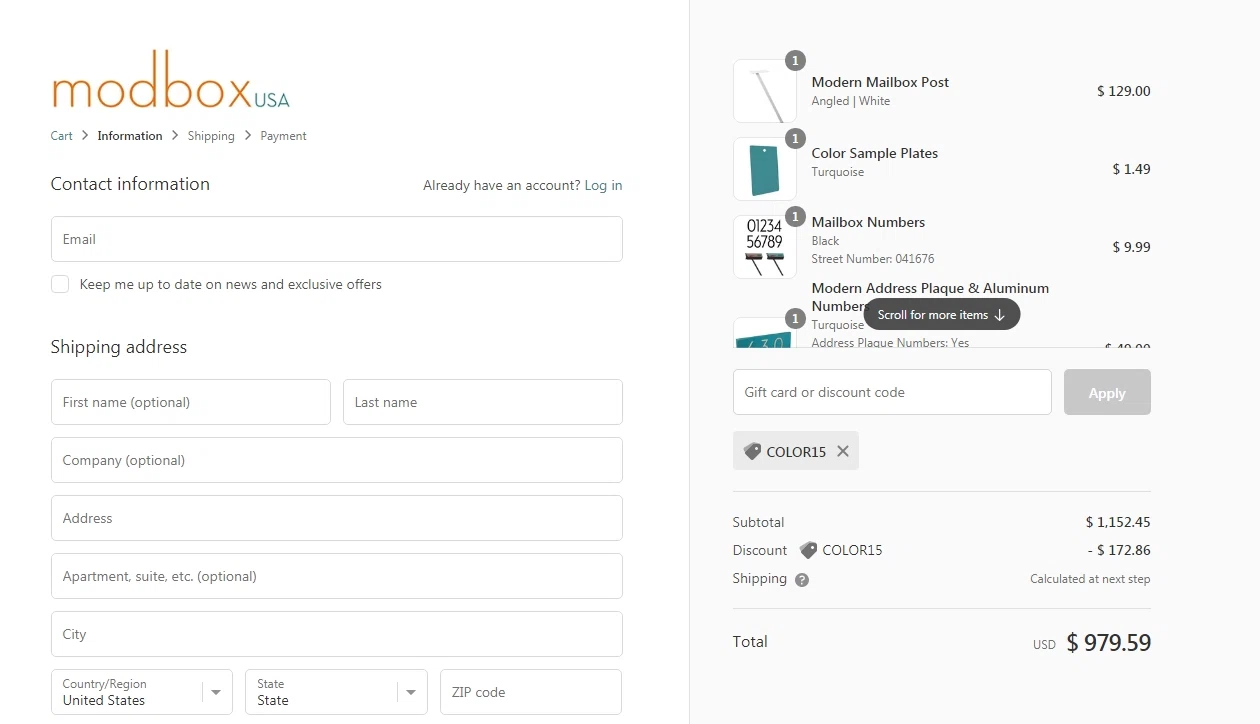The width and height of the screenshot is (1260, 724).
Task: Click the shipping help question mark icon
Action: click(x=802, y=579)
